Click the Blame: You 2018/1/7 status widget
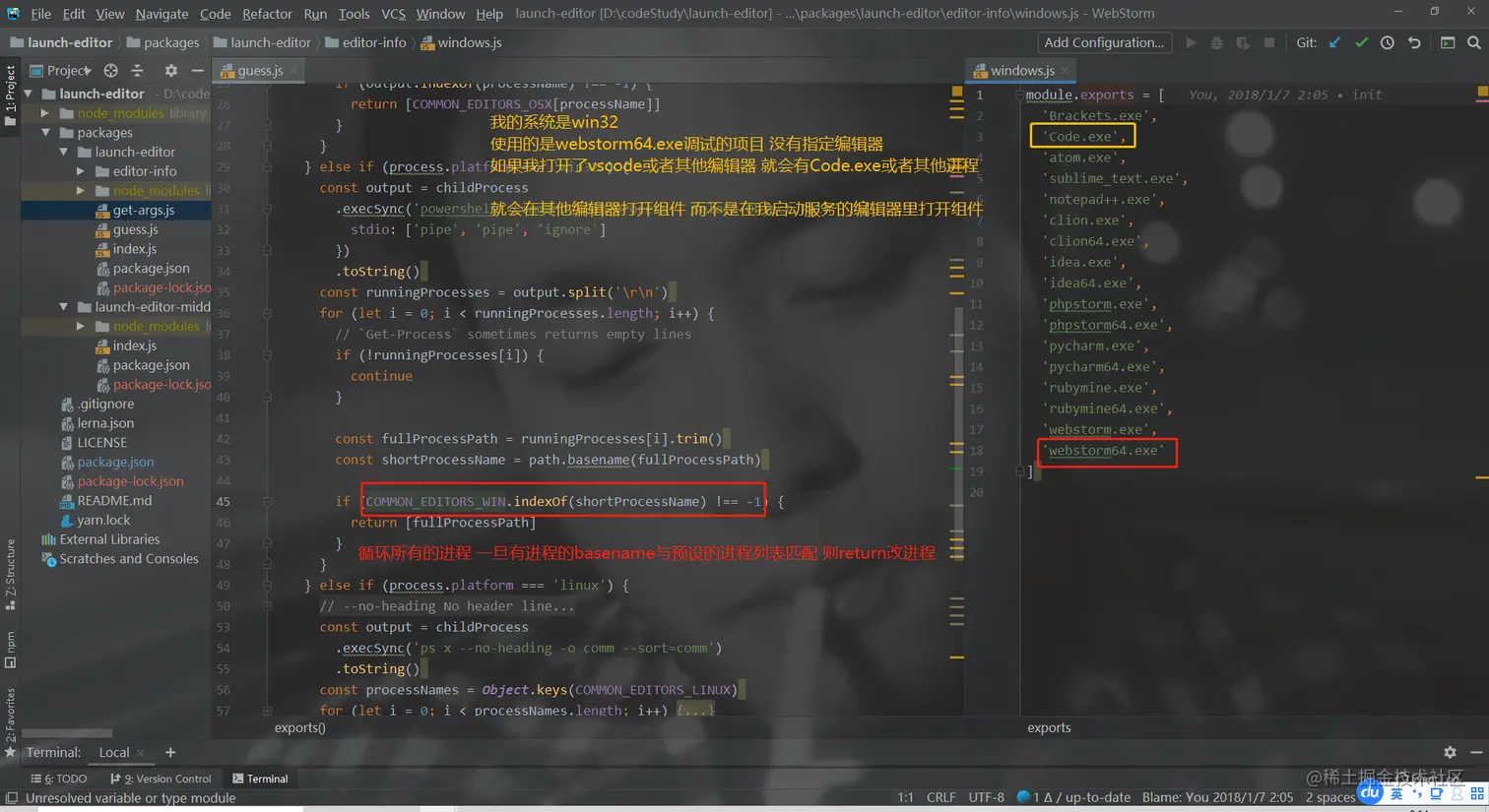Viewport: 1489px width, 812px height. pos(1217,797)
